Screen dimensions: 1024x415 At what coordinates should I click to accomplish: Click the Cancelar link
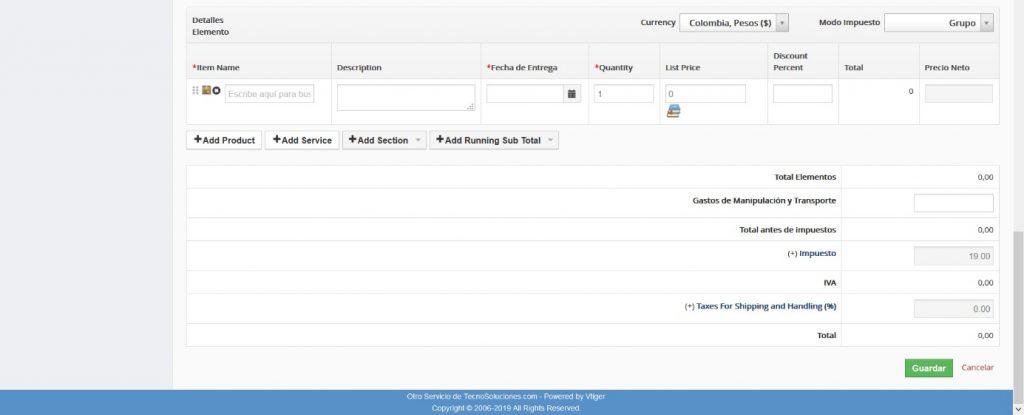pyautogui.click(x=977, y=368)
